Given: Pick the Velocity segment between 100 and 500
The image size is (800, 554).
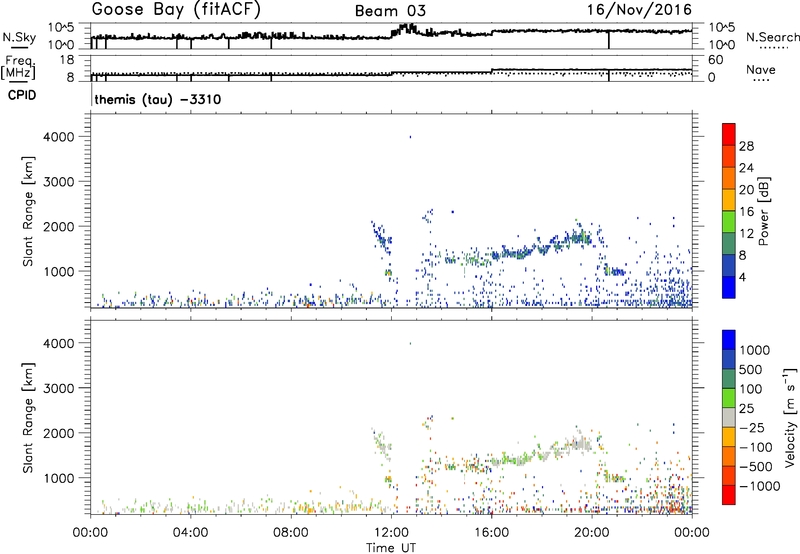Looking at the screenshot, I should pyautogui.click(x=729, y=379).
